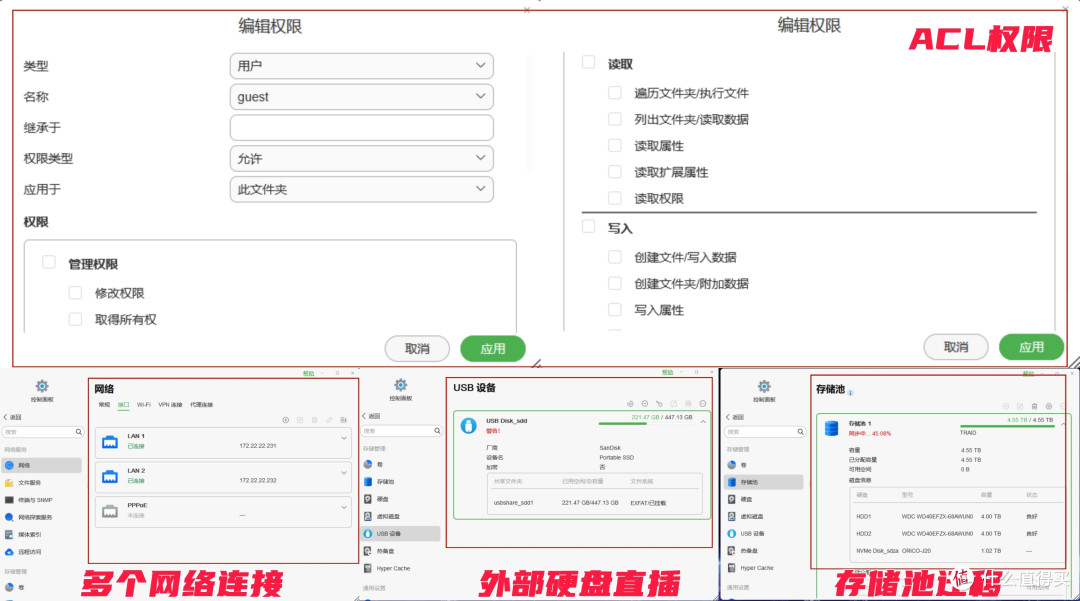The height and width of the screenshot is (601, 1080).
Task: Click the grey PPPoE port icon
Action: click(x=110, y=512)
